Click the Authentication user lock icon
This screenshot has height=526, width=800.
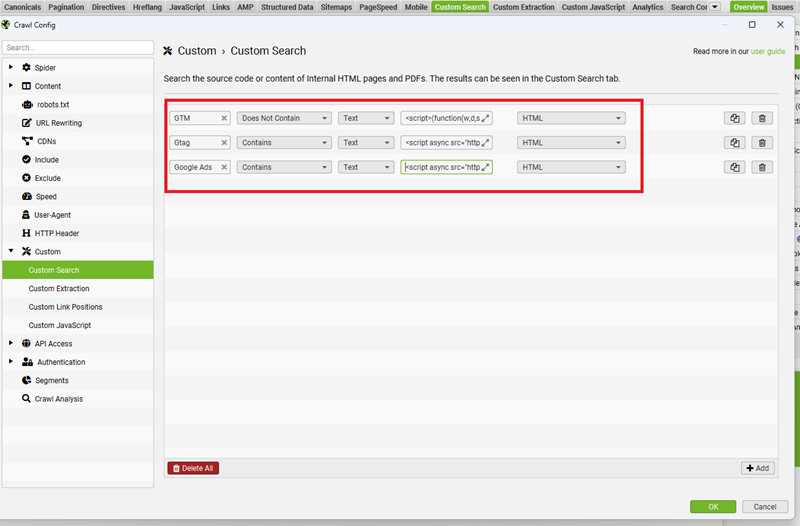coord(27,362)
